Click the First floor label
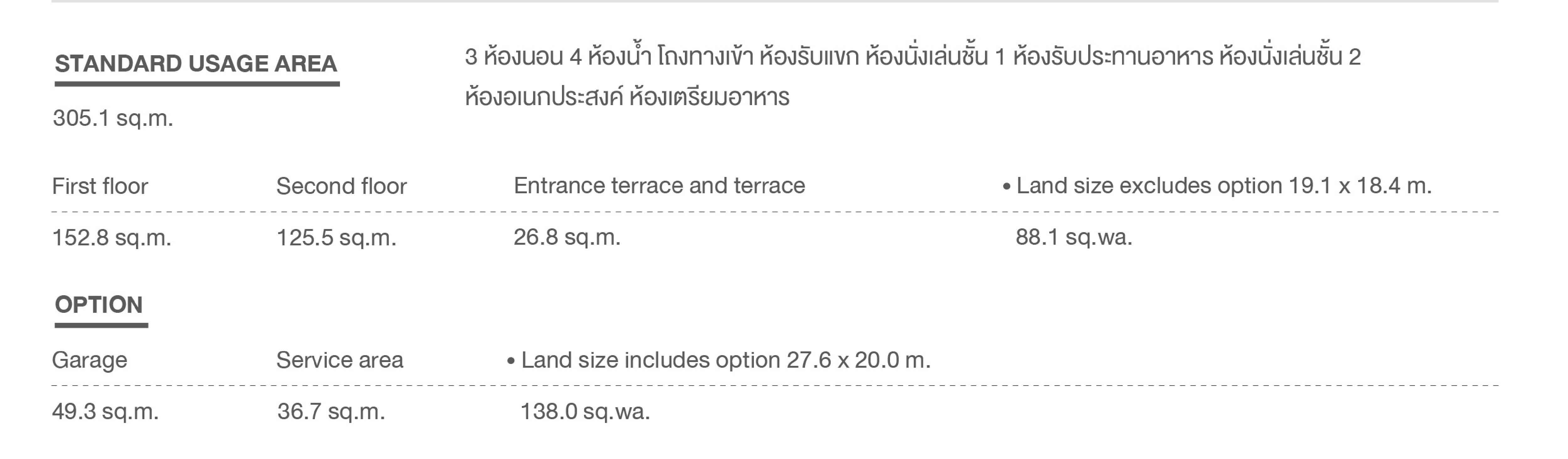Viewport: 1568px width, 459px height. [x=100, y=186]
